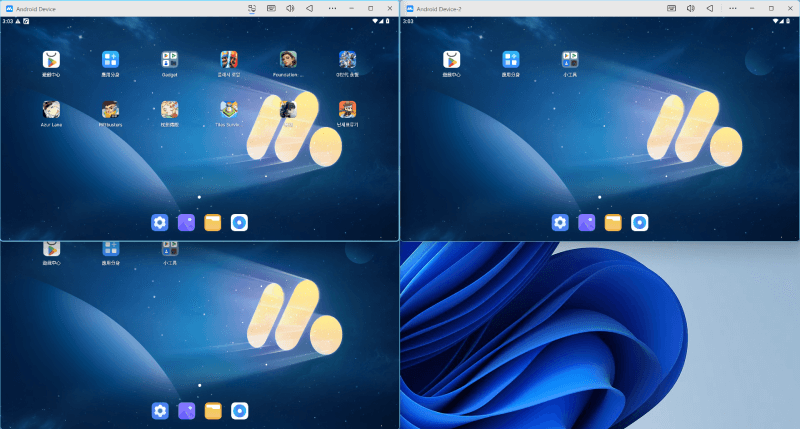Click volume icon in Android Device-2 title bar
Image resolution: width=800 pixels, height=429 pixels.
click(x=691, y=9)
